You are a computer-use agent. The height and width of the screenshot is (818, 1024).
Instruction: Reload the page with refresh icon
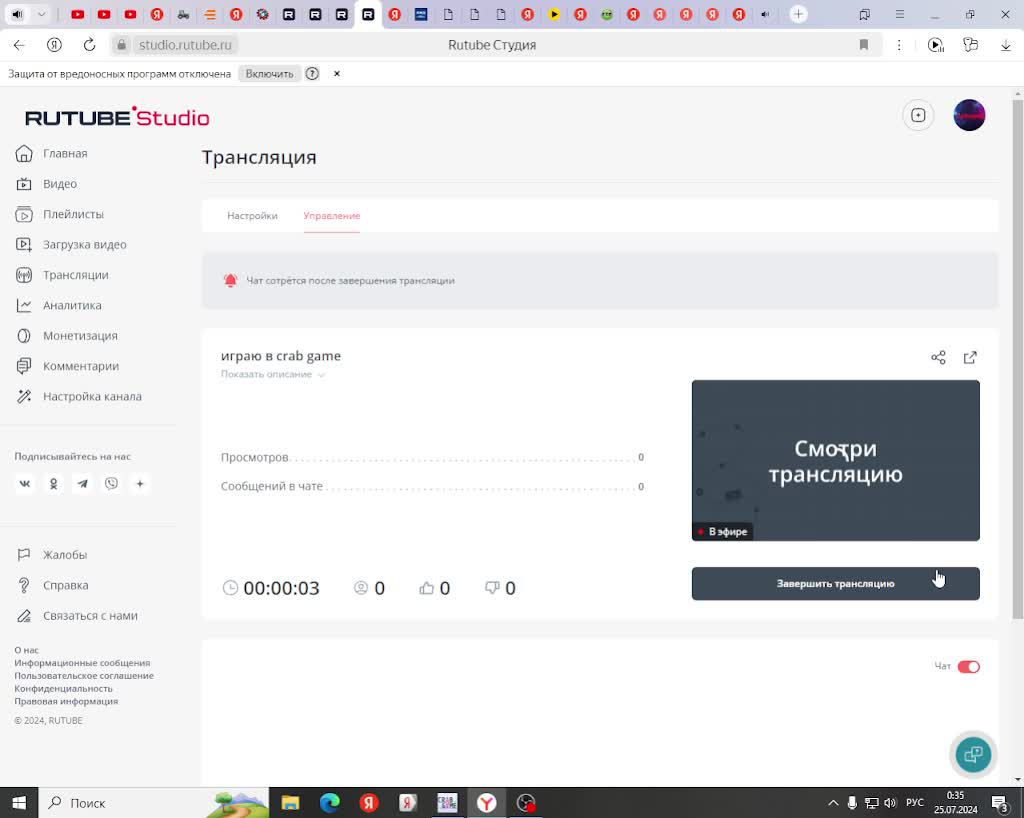[89, 45]
